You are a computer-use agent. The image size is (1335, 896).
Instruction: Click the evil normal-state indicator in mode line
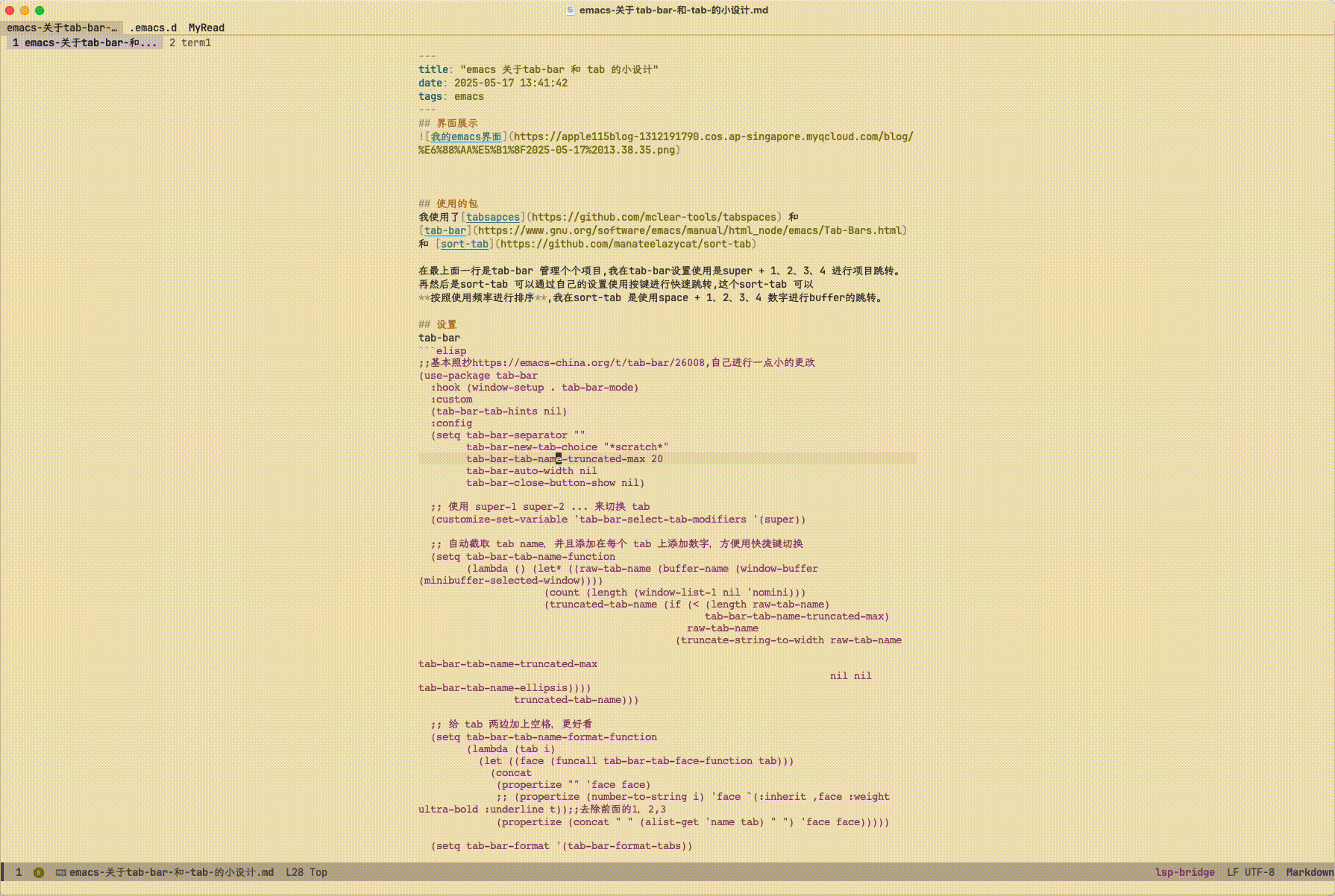pos(39,872)
